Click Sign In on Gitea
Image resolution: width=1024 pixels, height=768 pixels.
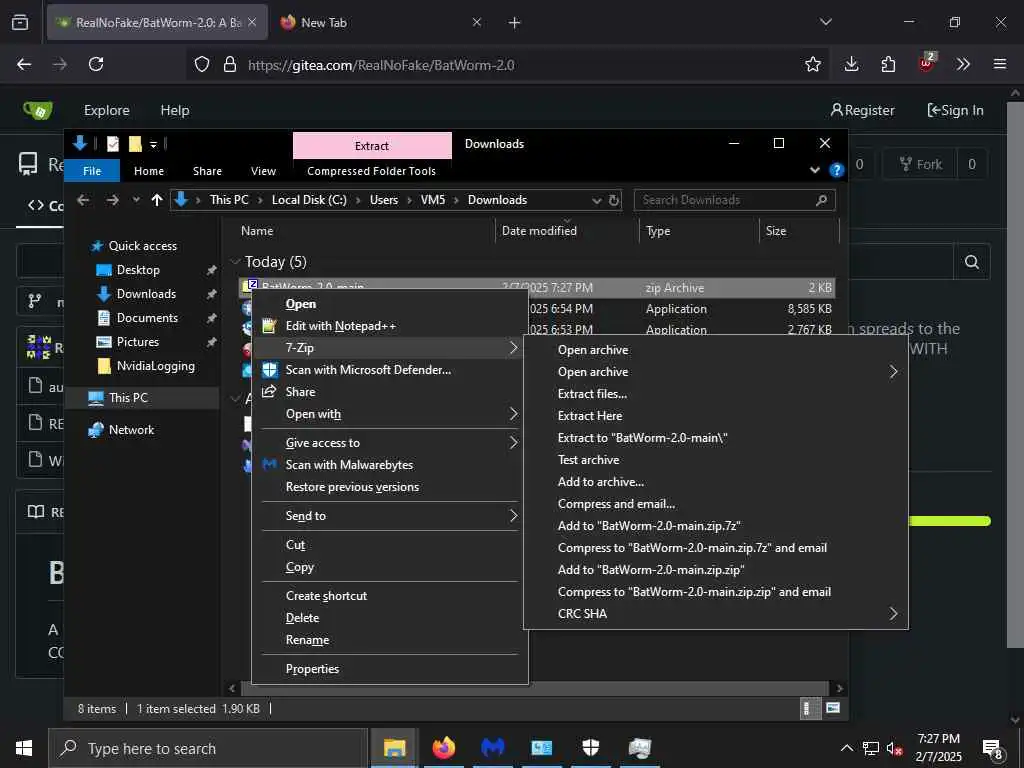[955, 110]
